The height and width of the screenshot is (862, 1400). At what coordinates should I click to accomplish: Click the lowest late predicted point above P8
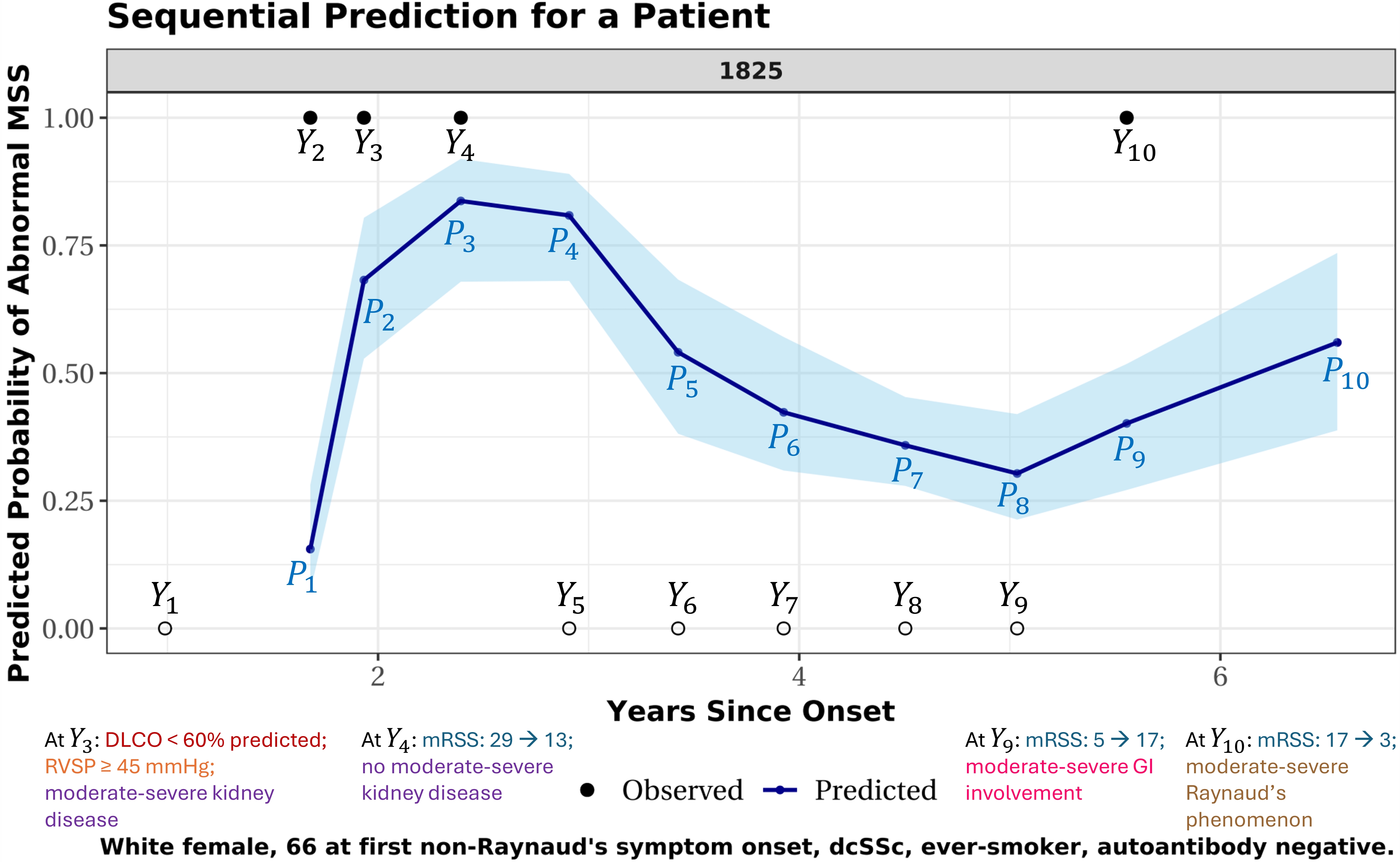[x=1017, y=473]
